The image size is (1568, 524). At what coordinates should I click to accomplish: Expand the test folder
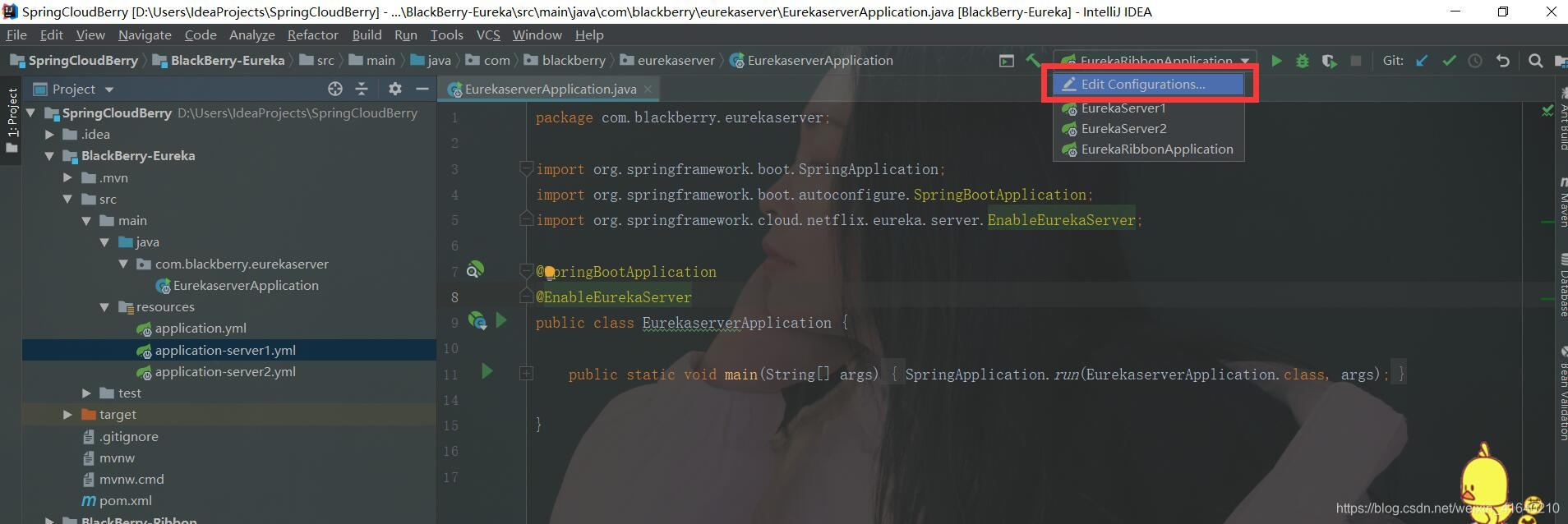(x=86, y=393)
